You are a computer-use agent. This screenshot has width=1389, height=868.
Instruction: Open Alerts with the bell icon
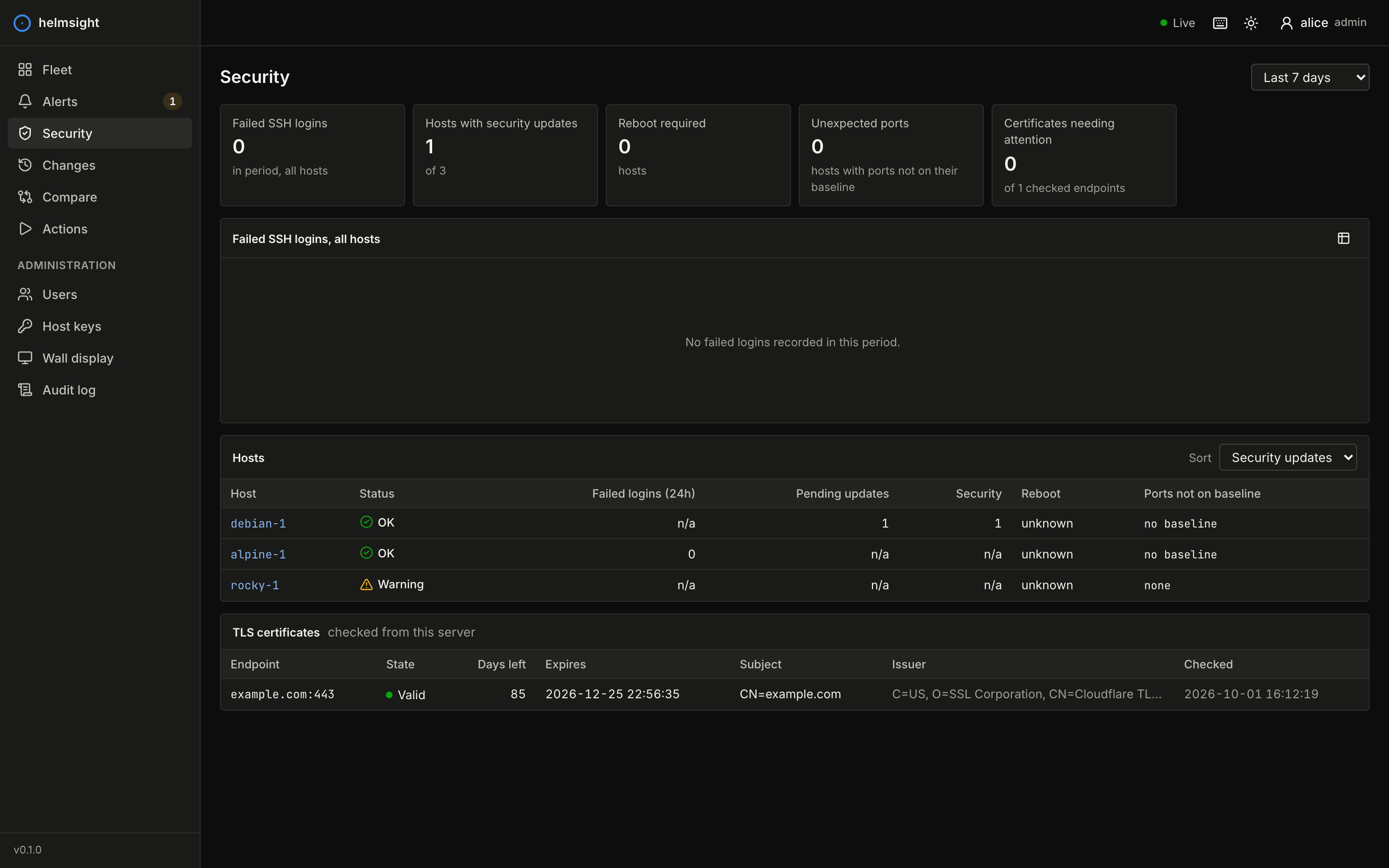point(25,102)
